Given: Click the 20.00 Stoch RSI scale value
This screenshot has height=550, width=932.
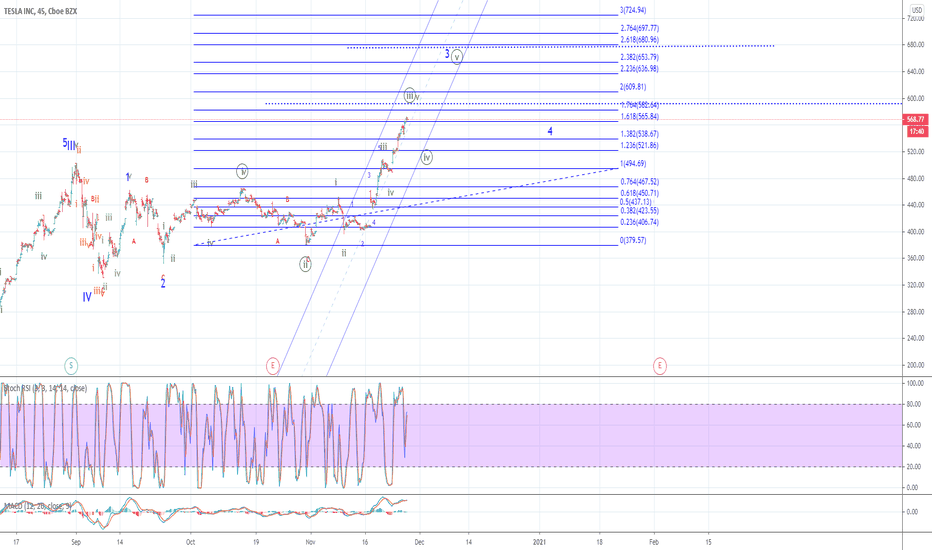Looking at the screenshot, I should click(914, 467).
